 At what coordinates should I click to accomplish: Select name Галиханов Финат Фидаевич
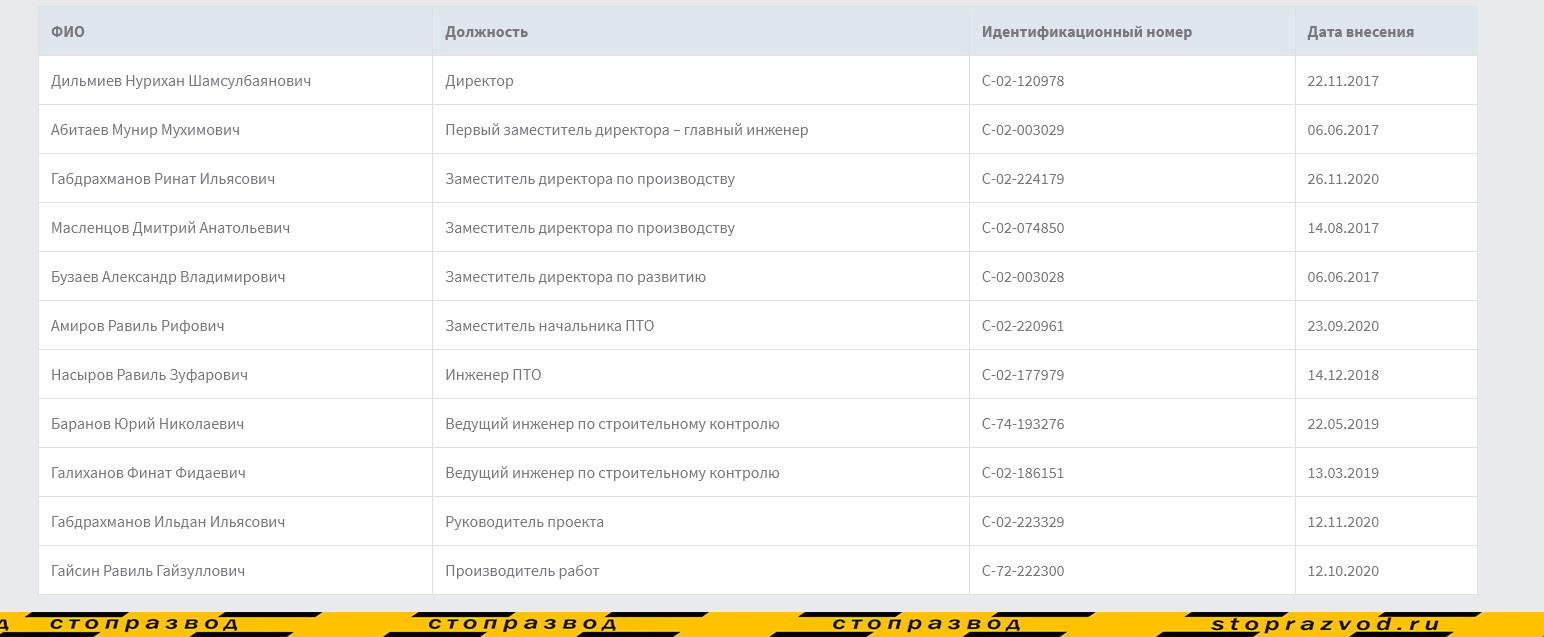pos(148,473)
